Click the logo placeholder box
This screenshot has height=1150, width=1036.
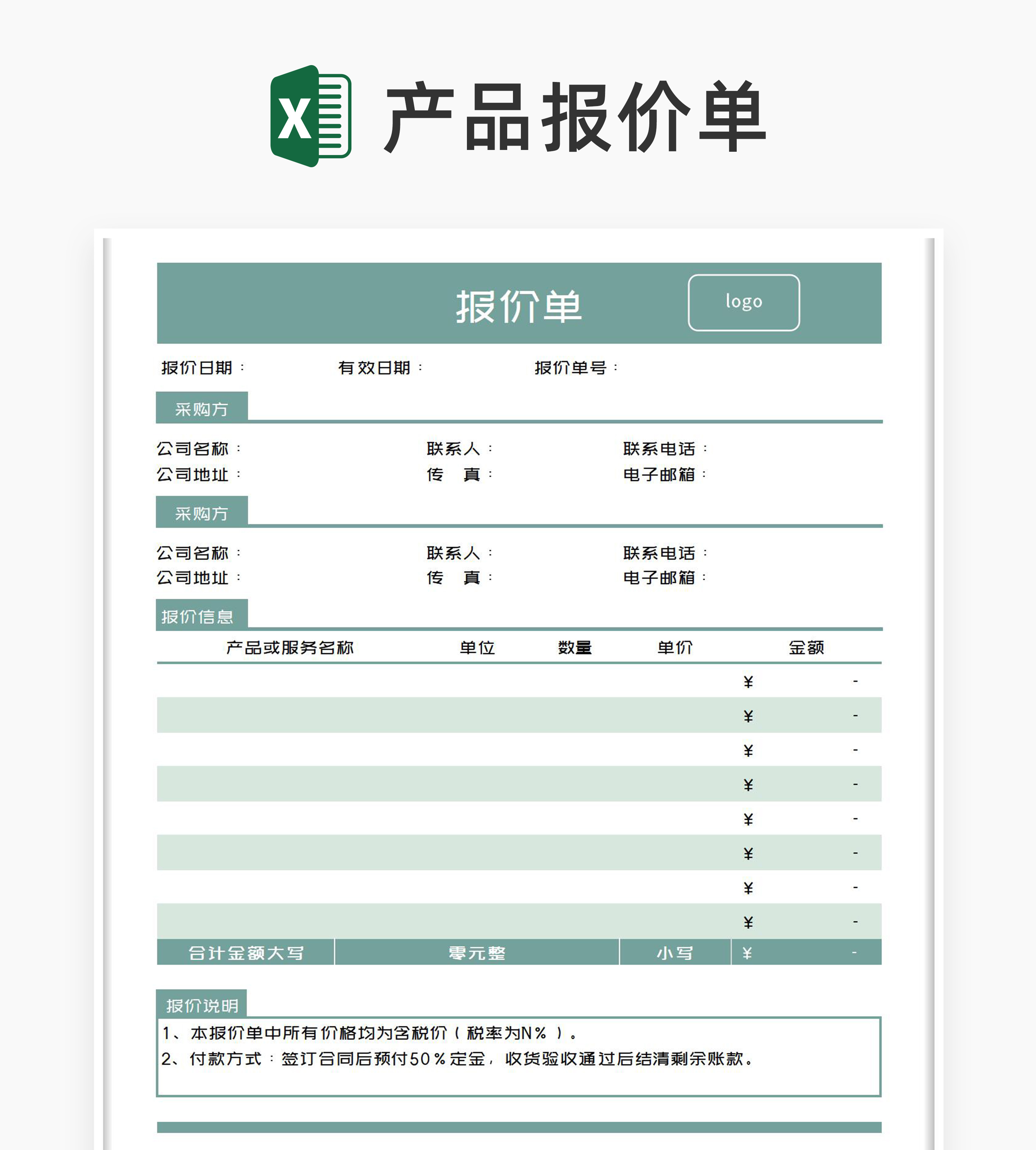[x=744, y=302]
